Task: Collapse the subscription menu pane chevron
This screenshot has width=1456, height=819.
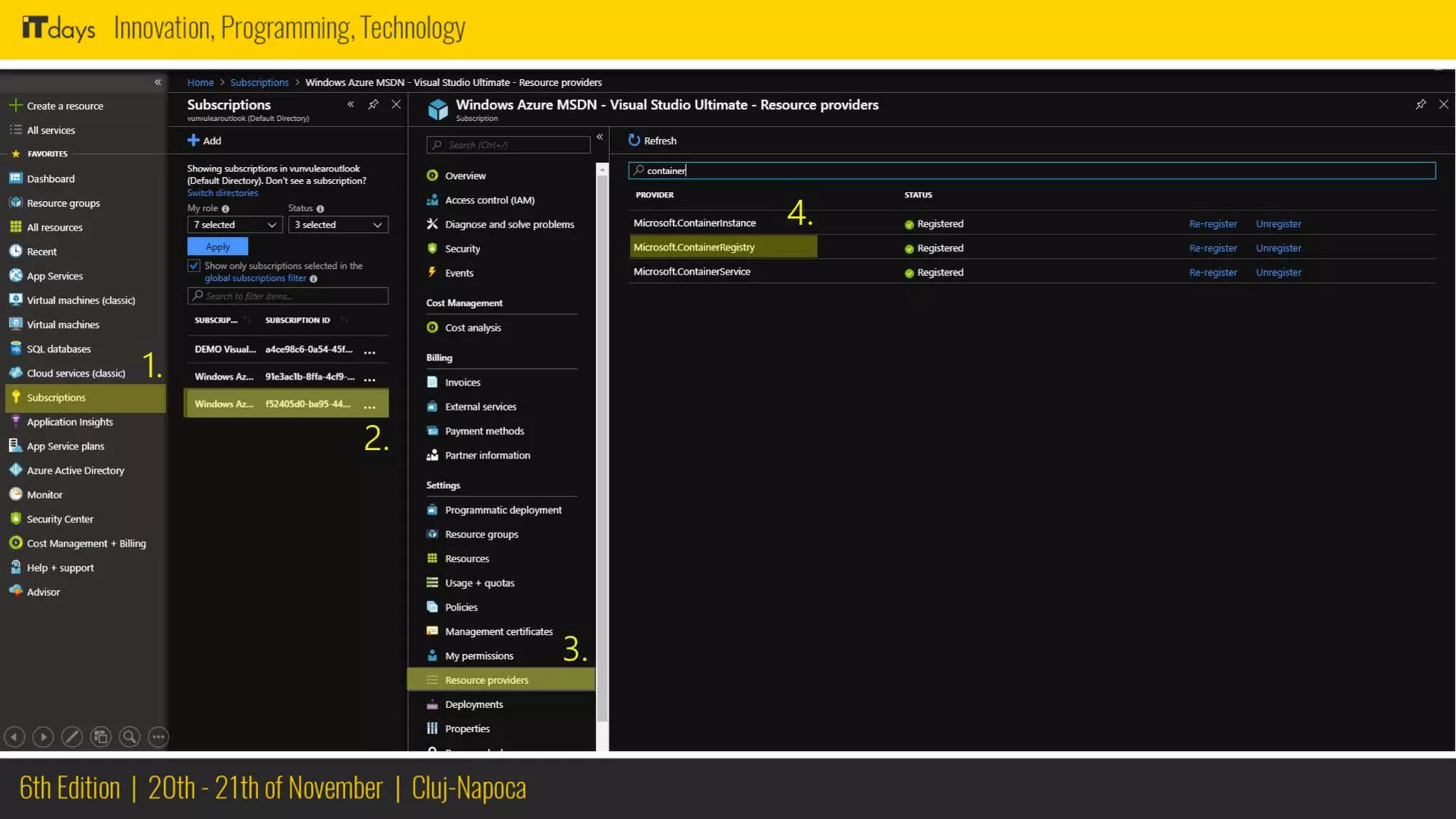Action: coord(599,136)
